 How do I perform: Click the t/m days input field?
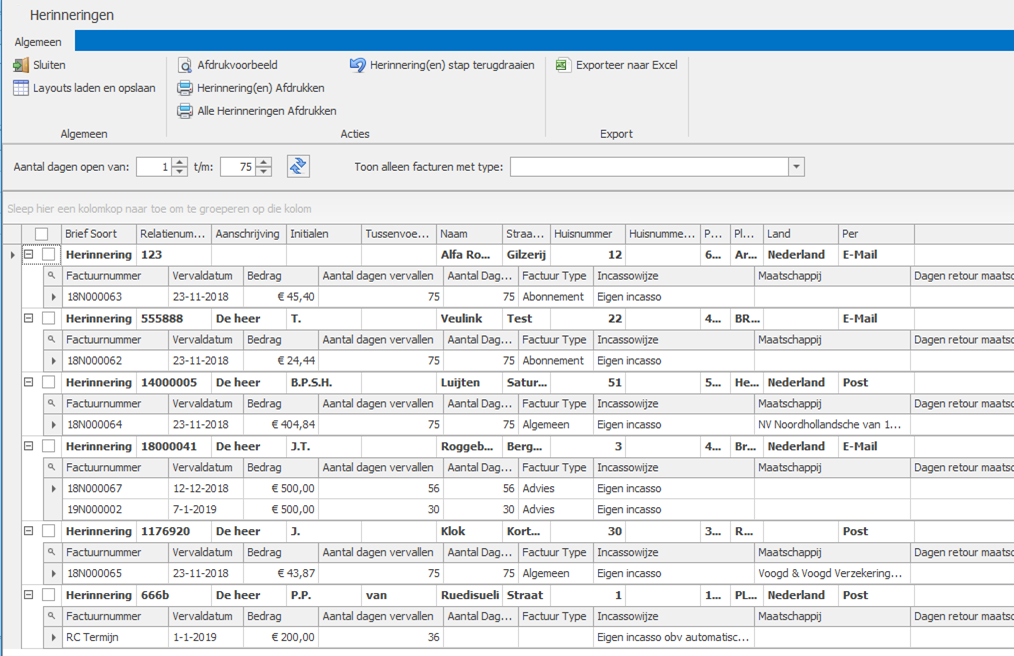237,167
